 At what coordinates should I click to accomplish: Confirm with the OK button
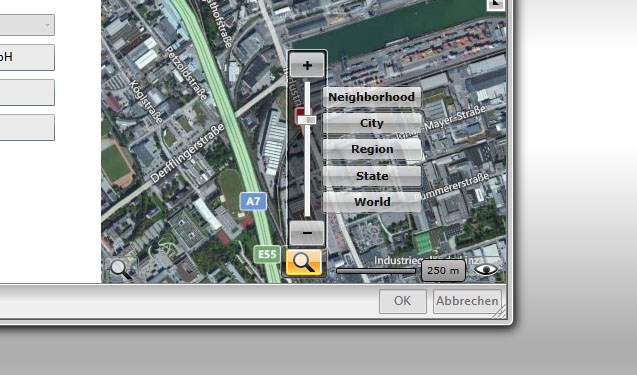point(403,301)
